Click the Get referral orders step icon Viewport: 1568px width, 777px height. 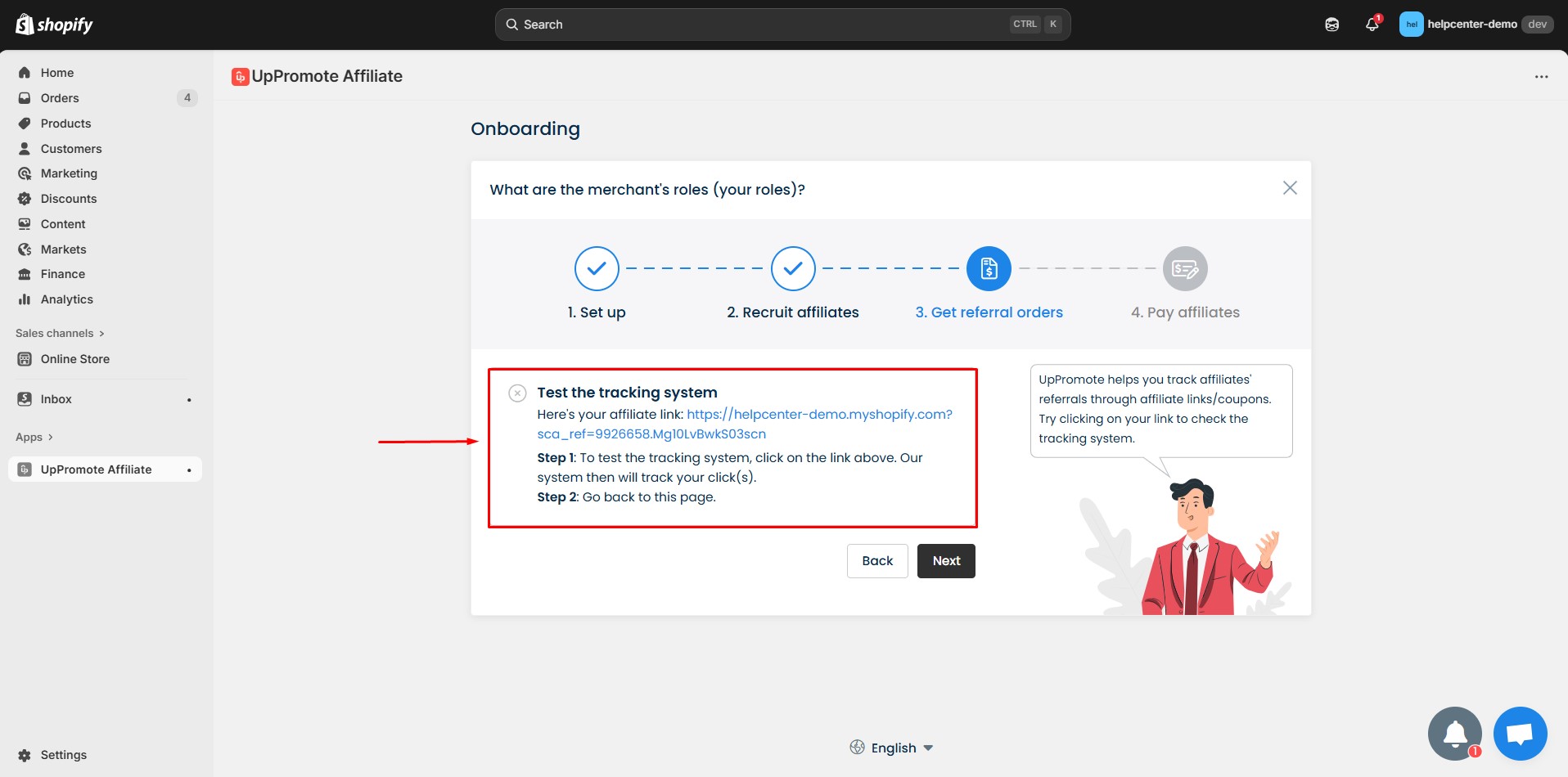click(989, 268)
